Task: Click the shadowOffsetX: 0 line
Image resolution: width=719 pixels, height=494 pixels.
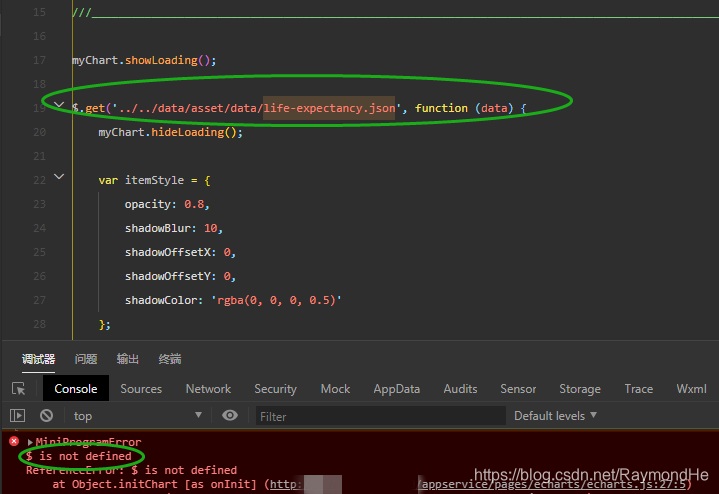Action: pyautogui.click(x=180, y=252)
